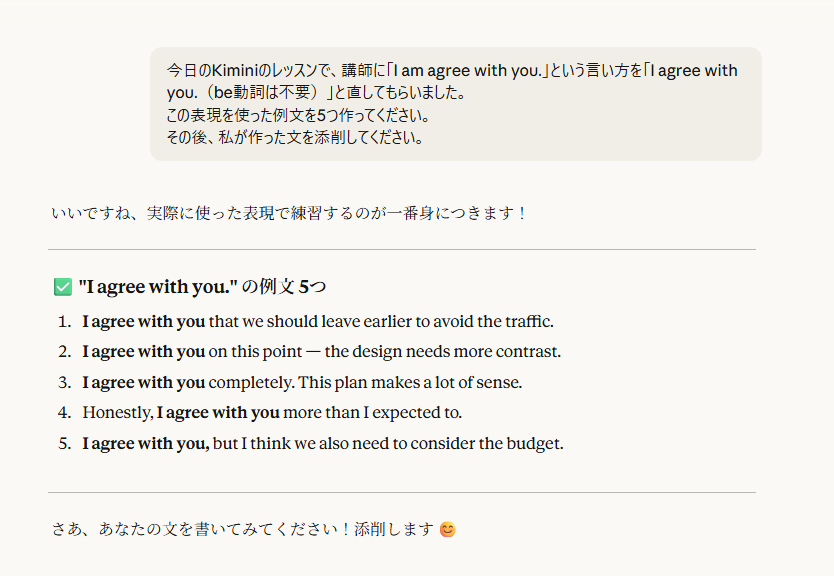Click the line その後、私が作った文を添削してください
The height and width of the screenshot is (576, 834).
point(294,137)
